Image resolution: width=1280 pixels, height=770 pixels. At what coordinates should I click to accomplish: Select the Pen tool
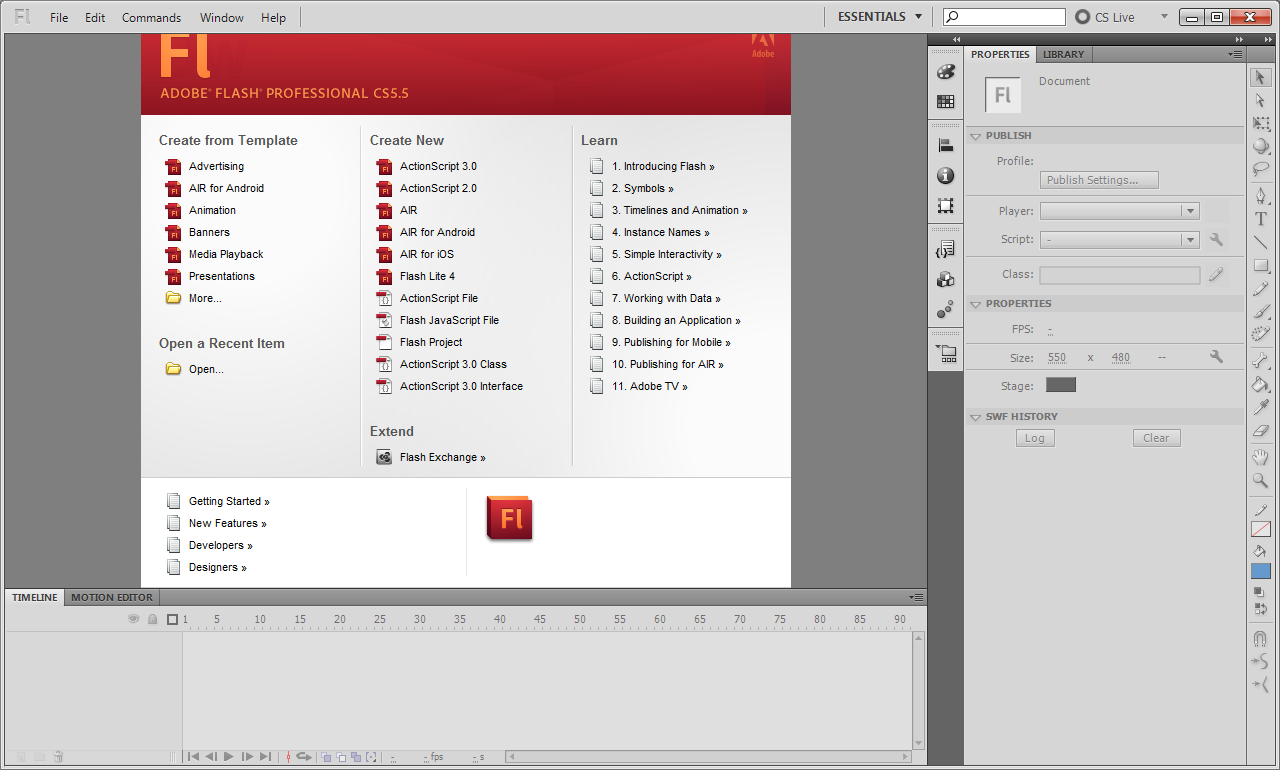[x=1260, y=196]
